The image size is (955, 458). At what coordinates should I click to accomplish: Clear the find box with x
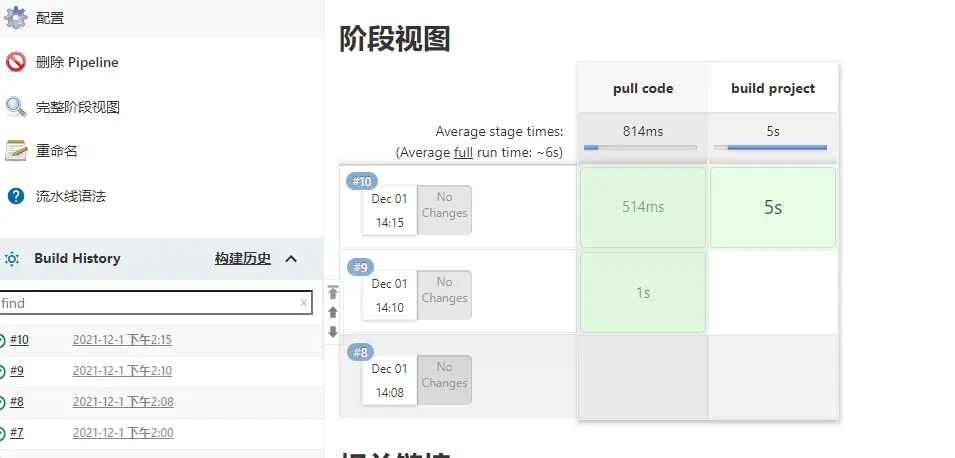pos(304,302)
